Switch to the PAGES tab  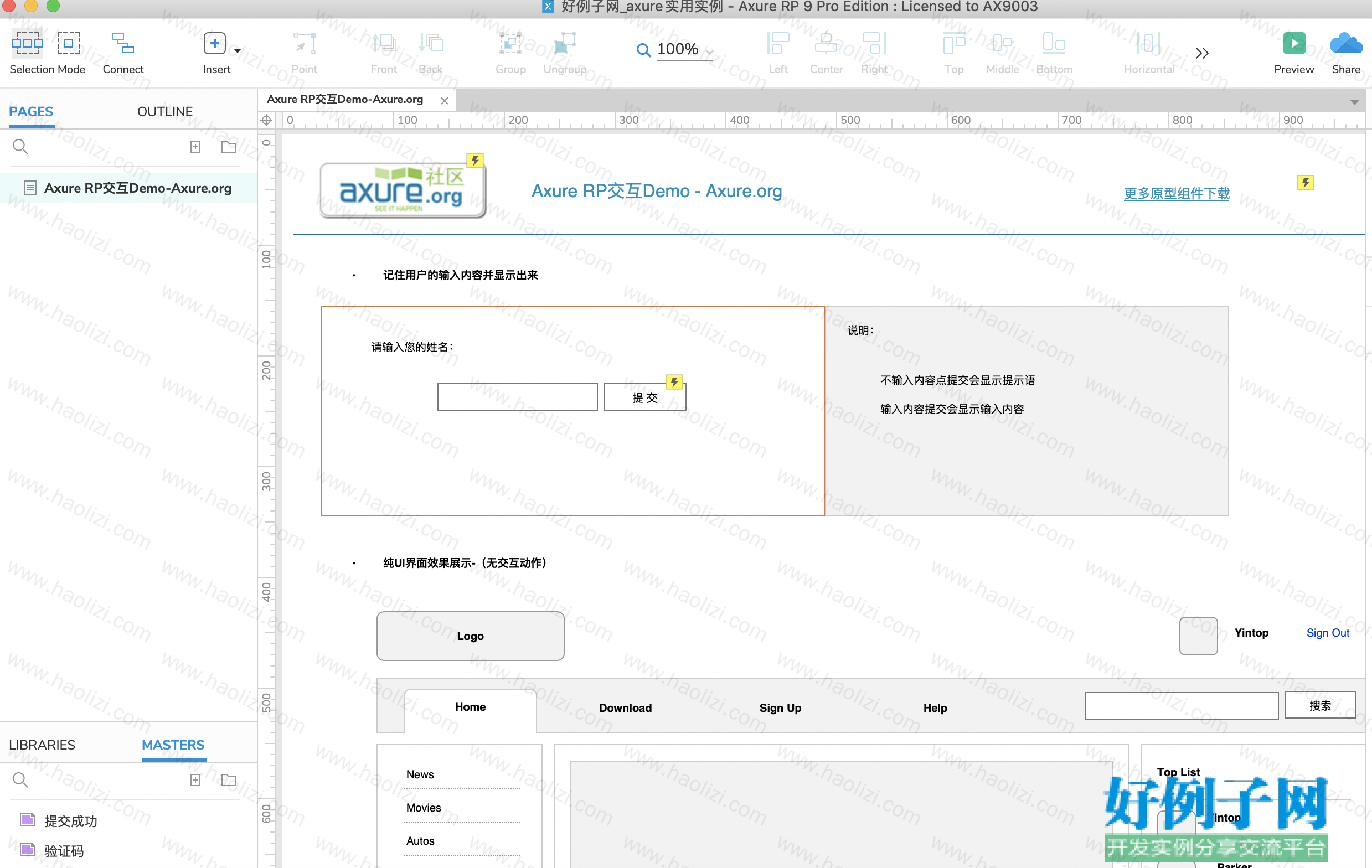click(31, 112)
